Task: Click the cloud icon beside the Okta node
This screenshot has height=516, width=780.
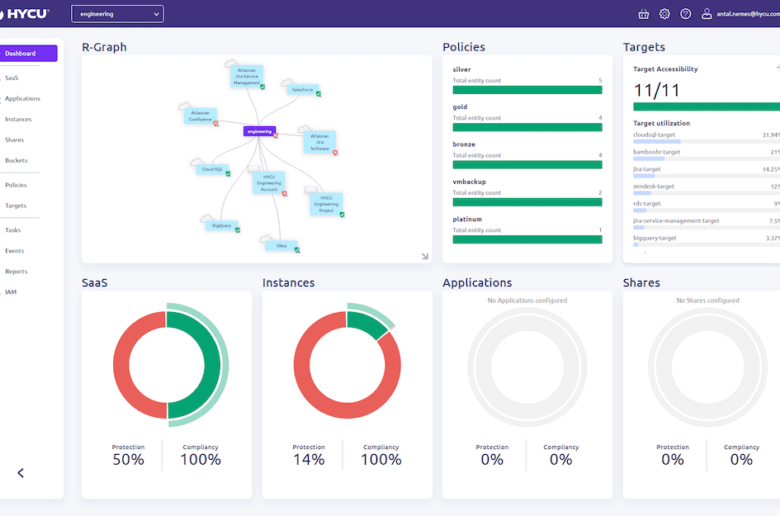Action: click(266, 239)
